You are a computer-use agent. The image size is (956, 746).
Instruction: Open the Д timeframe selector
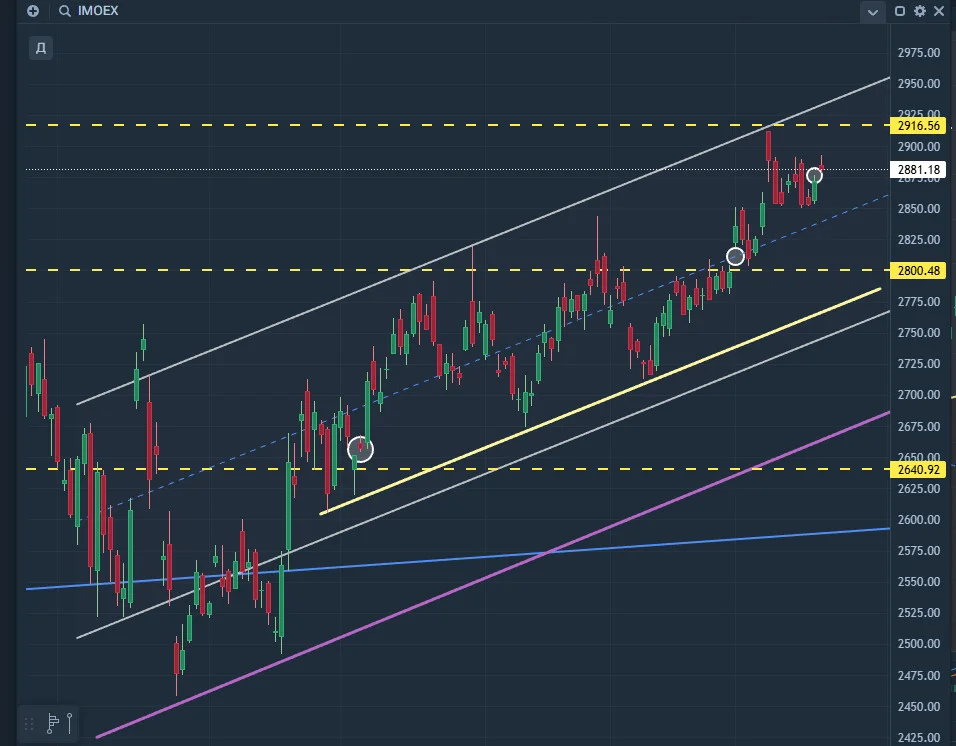tap(41, 48)
